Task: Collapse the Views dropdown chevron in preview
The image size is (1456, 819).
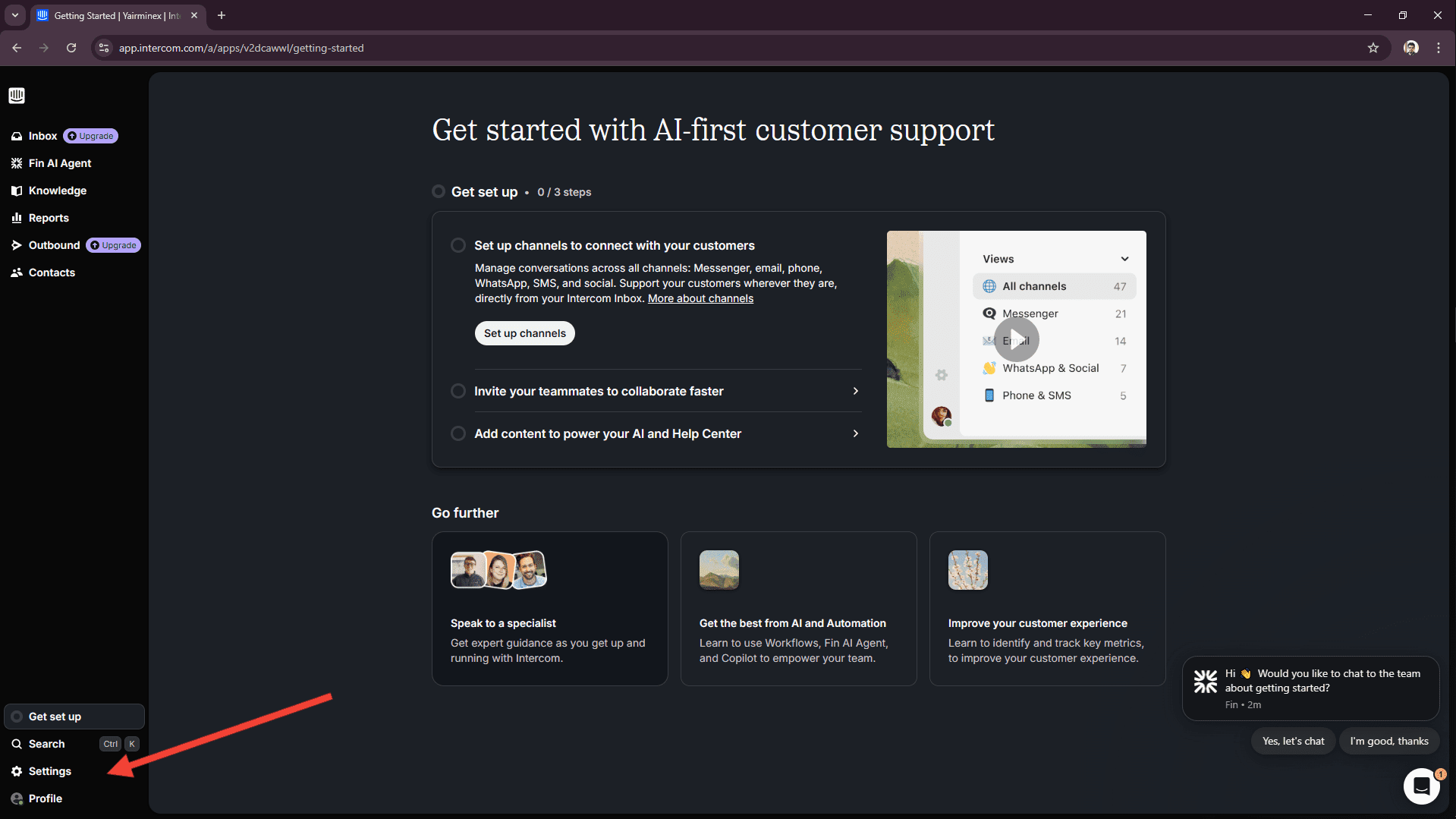Action: click(x=1124, y=259)
